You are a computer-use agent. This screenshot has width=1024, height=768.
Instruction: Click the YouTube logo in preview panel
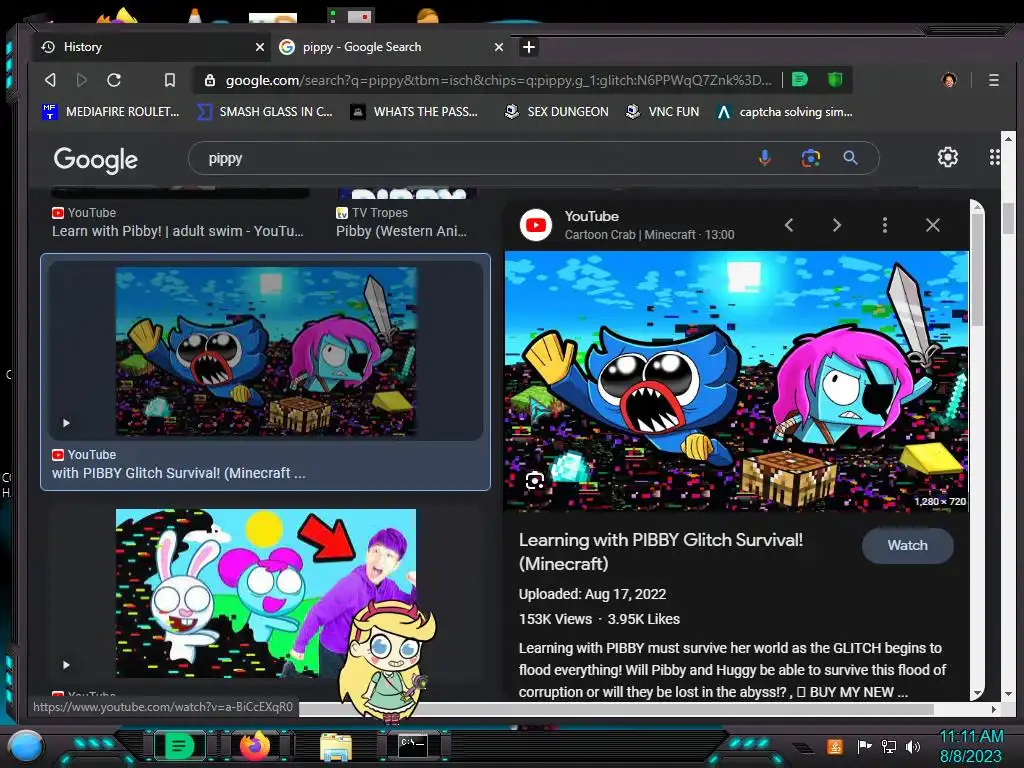click(536, 225)
